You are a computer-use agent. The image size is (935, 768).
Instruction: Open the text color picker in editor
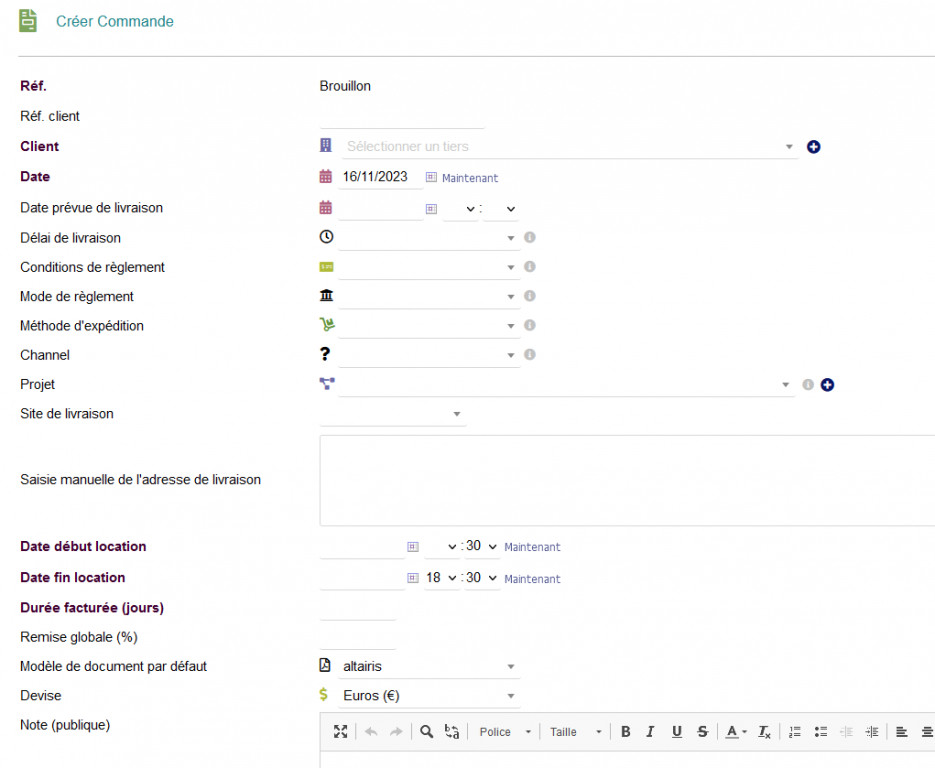[x=736, y=732]
